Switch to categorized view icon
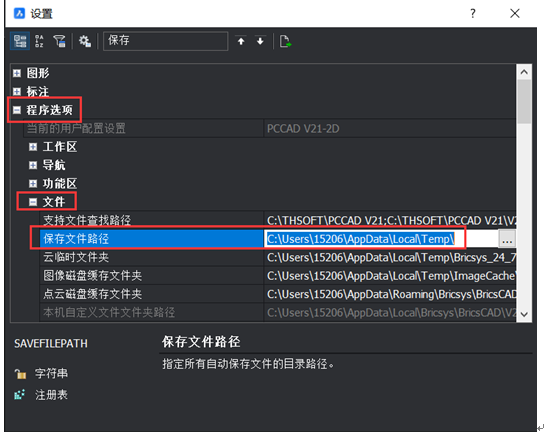Viewport: 545px width, 442px height. pos(20,41)
